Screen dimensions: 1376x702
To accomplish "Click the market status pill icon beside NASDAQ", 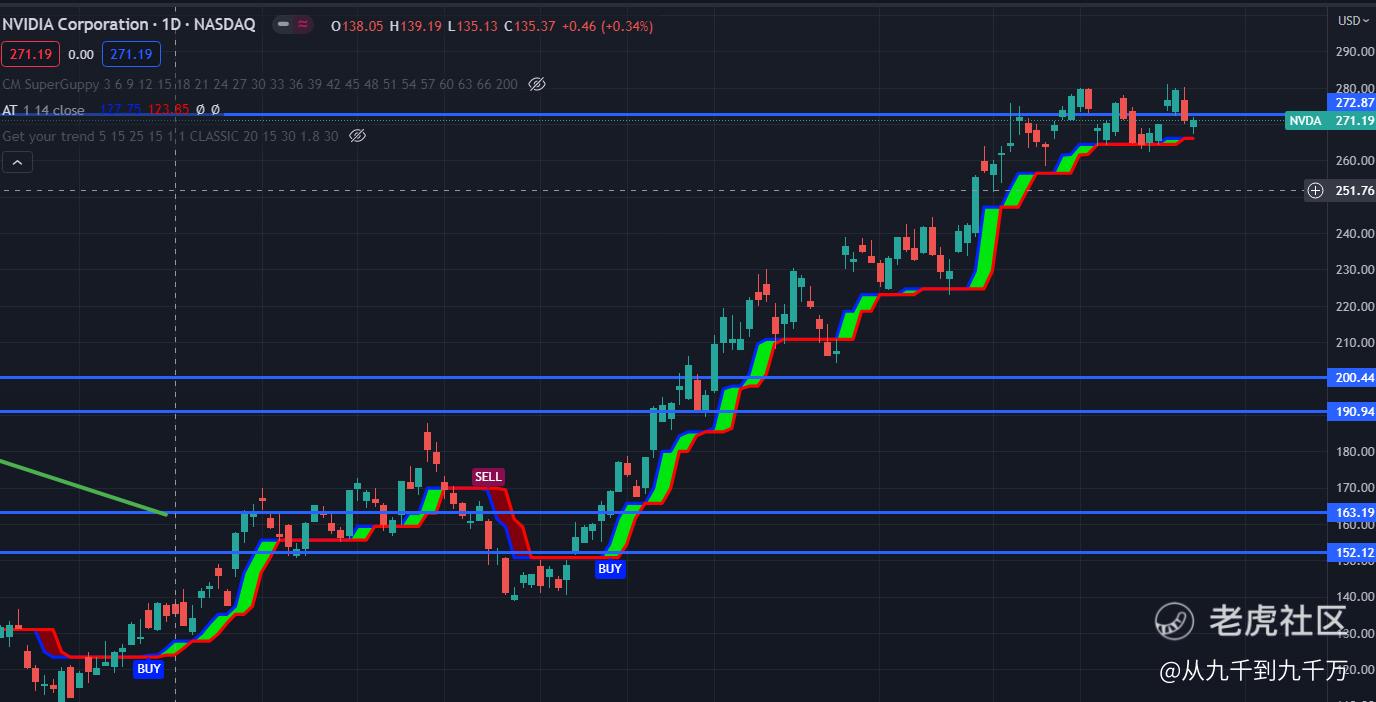I will (295, 25).
